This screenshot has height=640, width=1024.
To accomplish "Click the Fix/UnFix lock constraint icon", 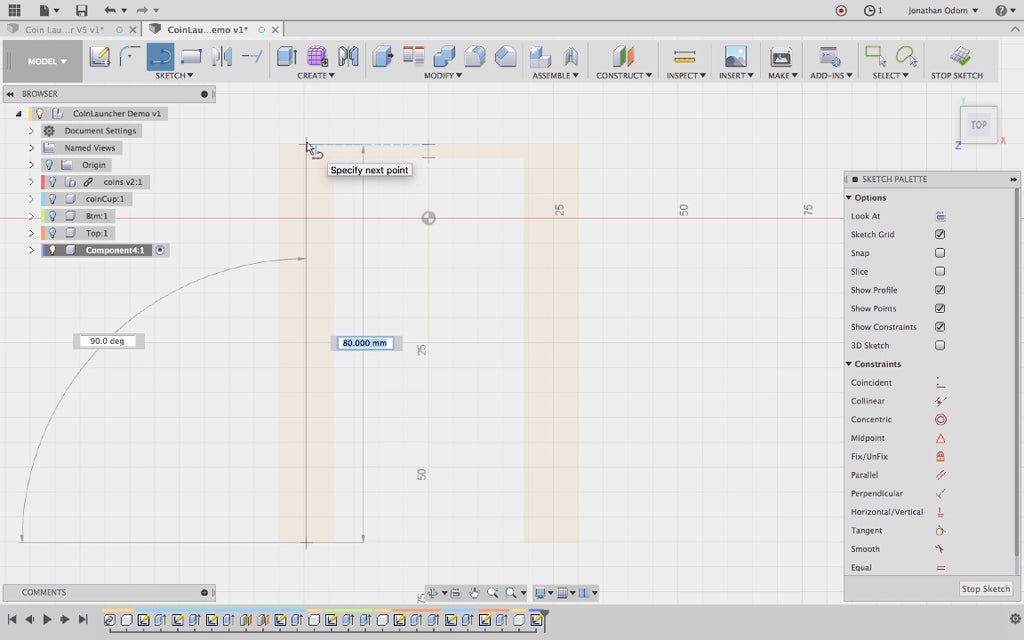I will click(940, 457).
